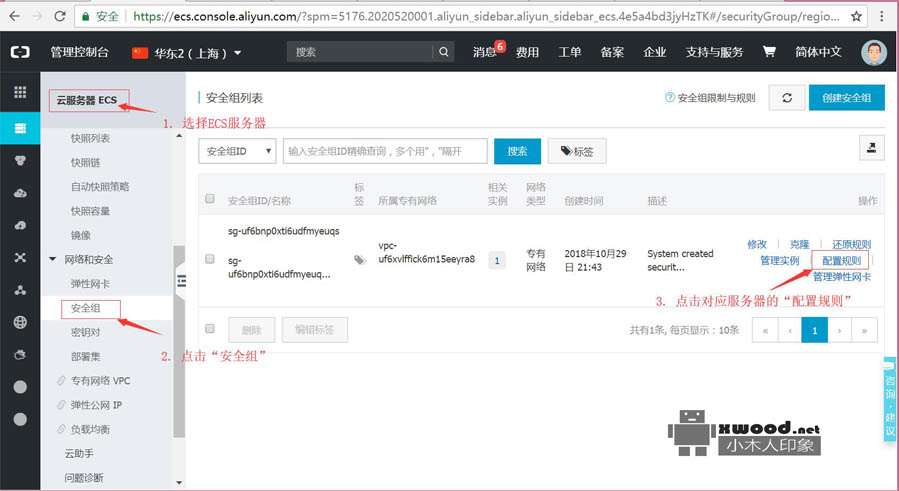The height and width of the screenshot is (491, 899).
Task: Click the sidebar scroll-down arrow
Action: pos(179,483)
